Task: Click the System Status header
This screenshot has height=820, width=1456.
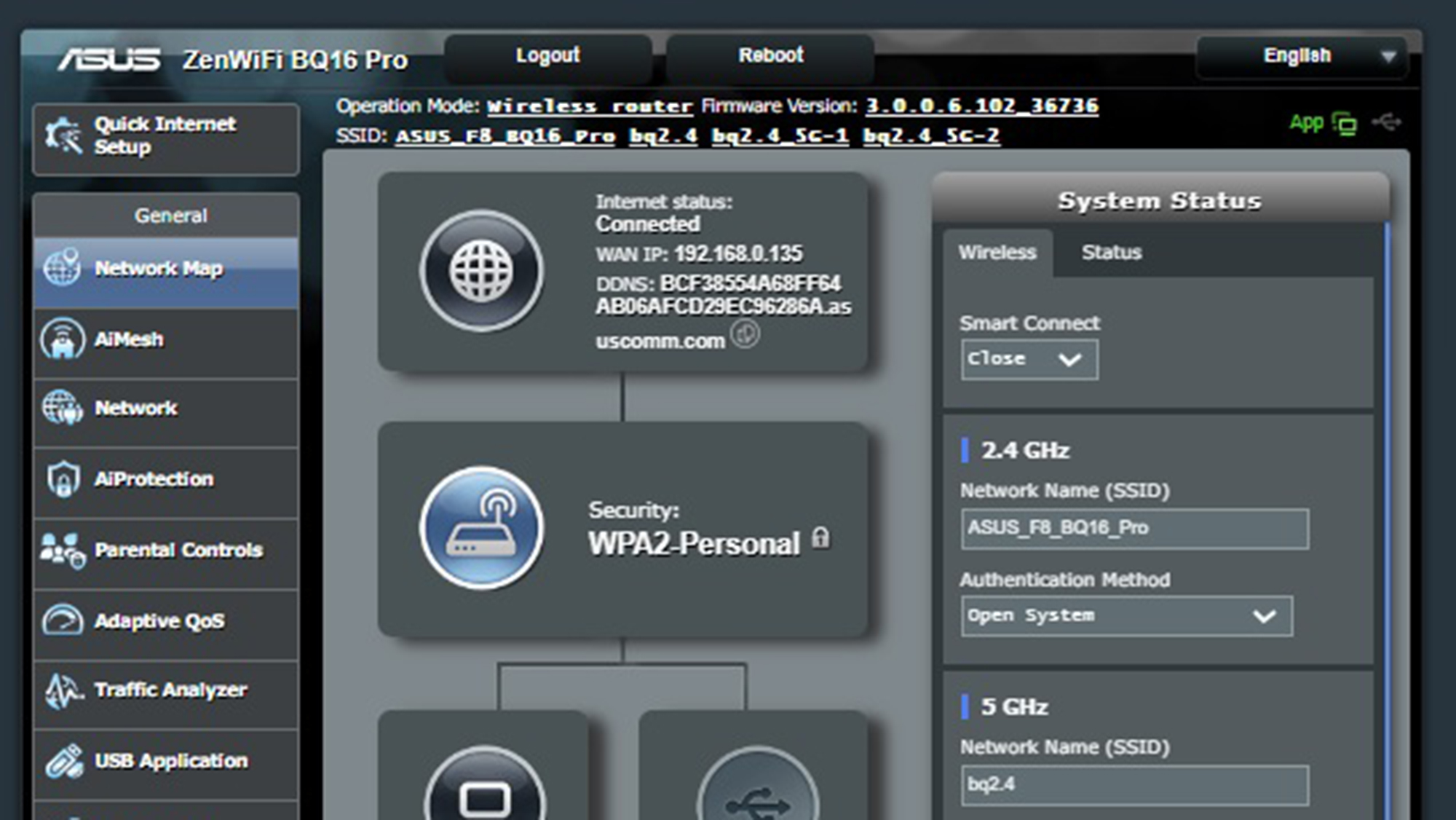Action: (1160, 200)
